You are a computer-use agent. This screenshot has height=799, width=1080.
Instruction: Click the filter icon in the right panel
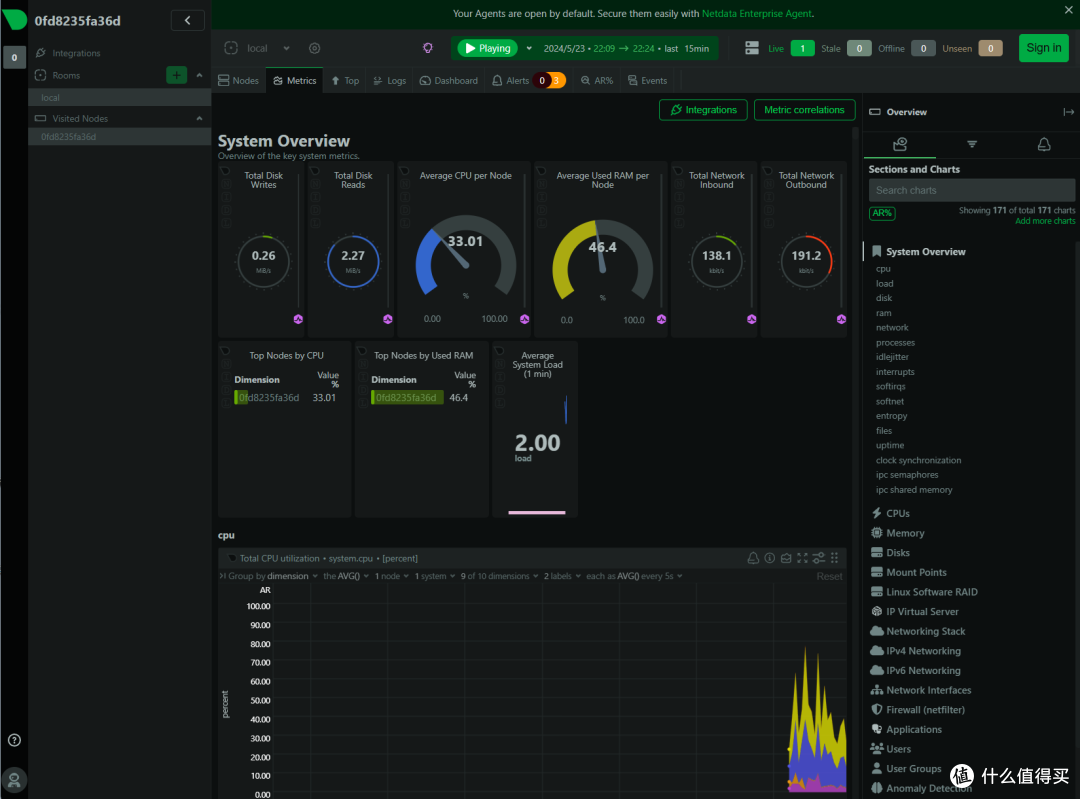[971, 144]
